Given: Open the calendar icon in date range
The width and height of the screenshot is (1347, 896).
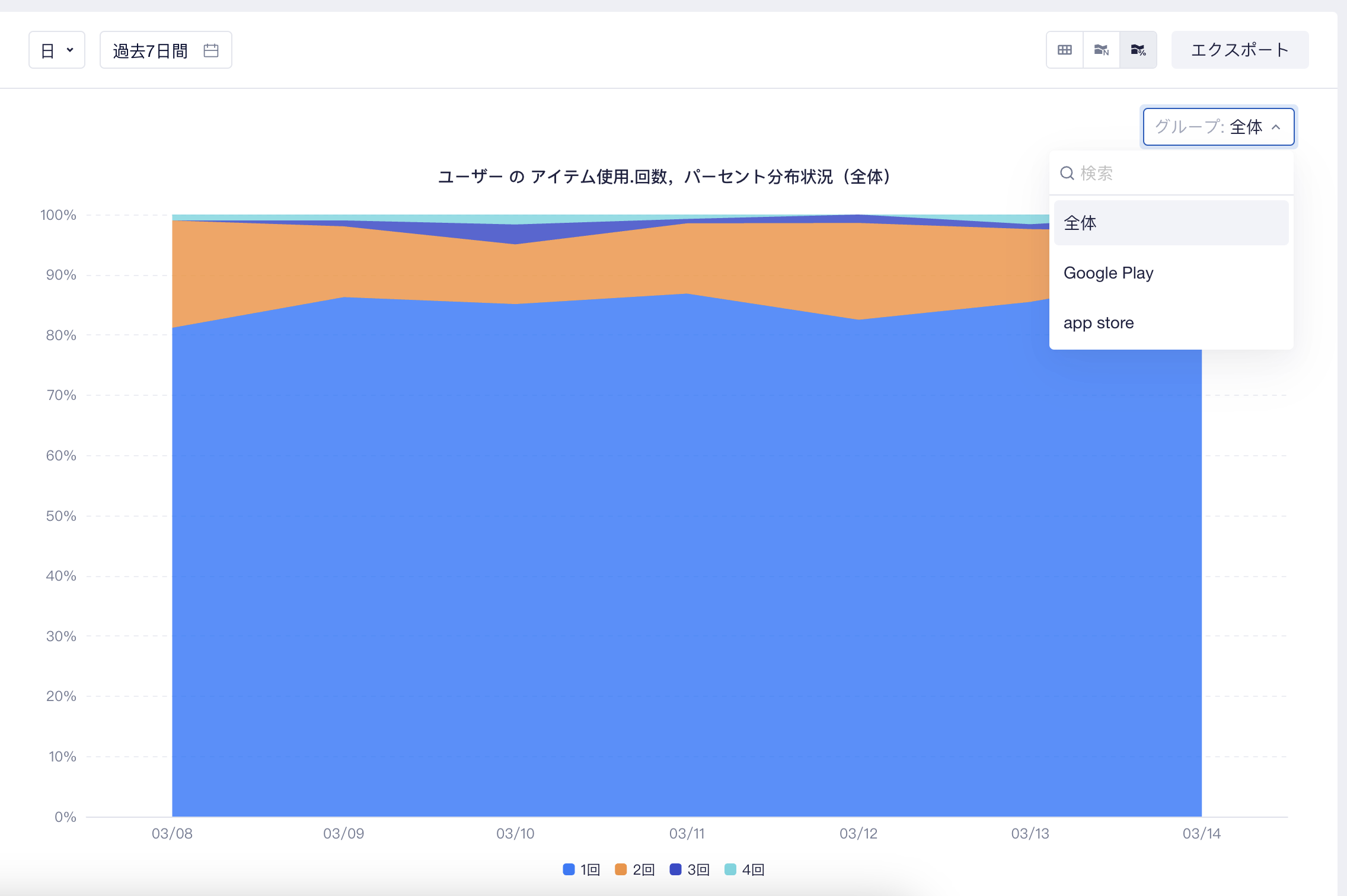Looking at the screenshot, I should click(x=211, y=50).
